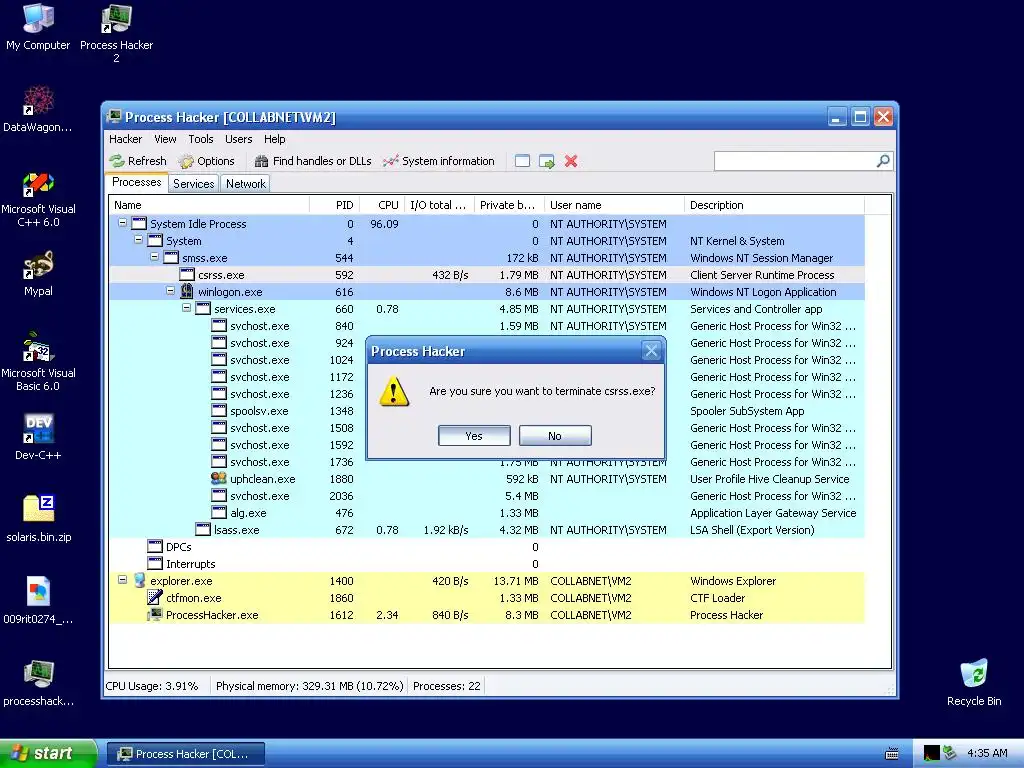Select the Interrupts row
1024x768 pixels.
point(487,564)
